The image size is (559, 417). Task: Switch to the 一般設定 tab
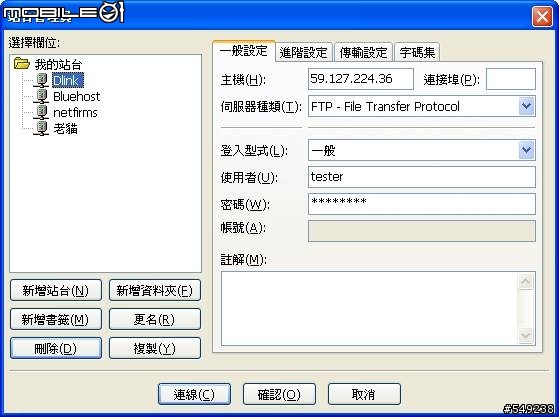click(243, 51)
